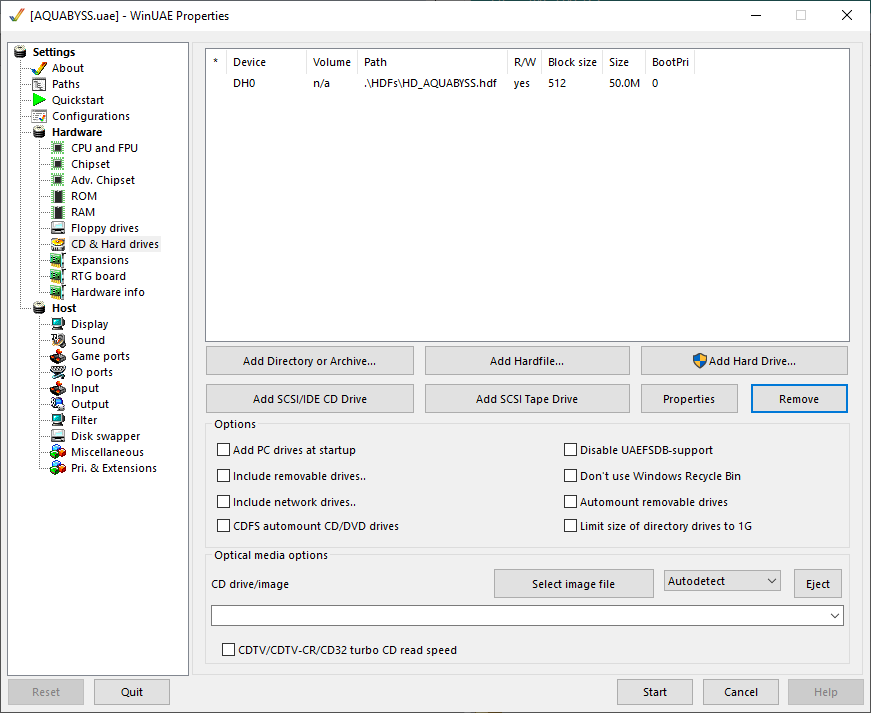Click the Quit button
The height and width of the screenshot is (713, 871).
pos(132,692)
